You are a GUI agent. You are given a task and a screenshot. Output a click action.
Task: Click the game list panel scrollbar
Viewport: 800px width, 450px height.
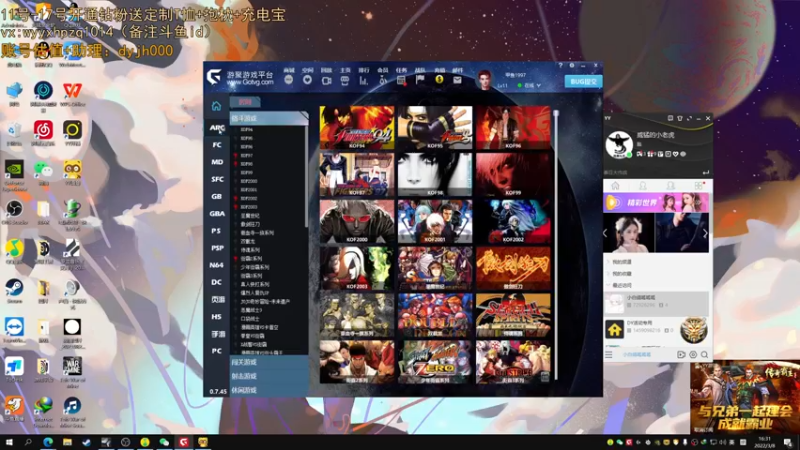pyautogui.click(x=306, y=176)
